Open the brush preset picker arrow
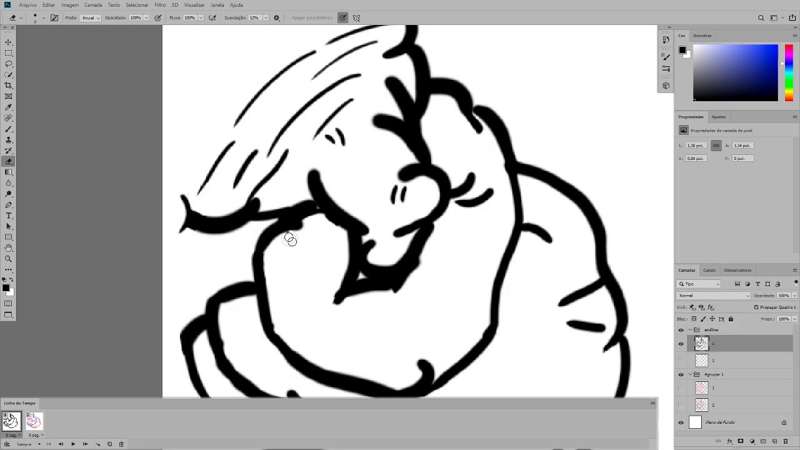800x450 pixels. (44, 18)
